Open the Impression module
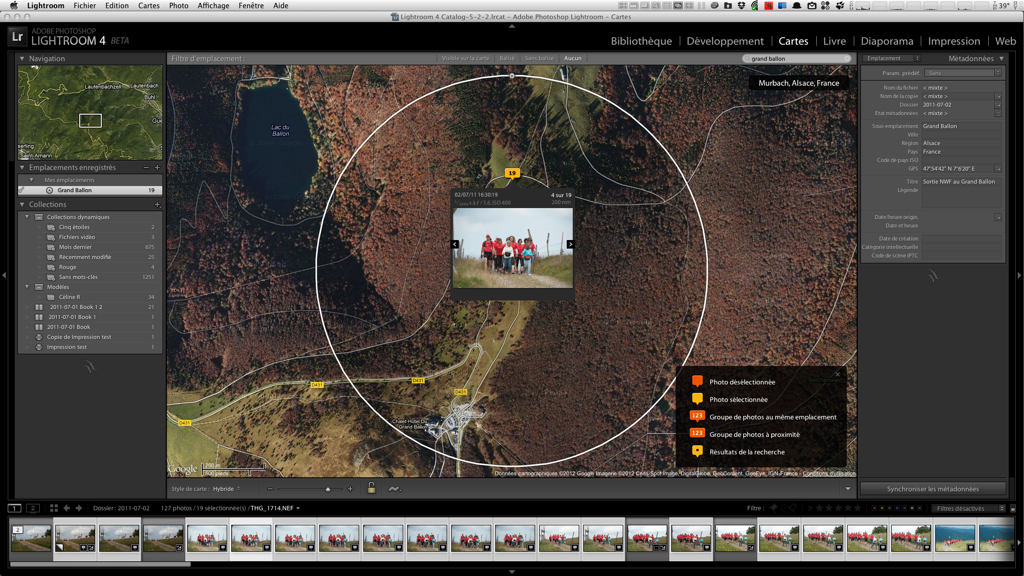This screenshot has height=576, width=1024. (x=953, y=41)
